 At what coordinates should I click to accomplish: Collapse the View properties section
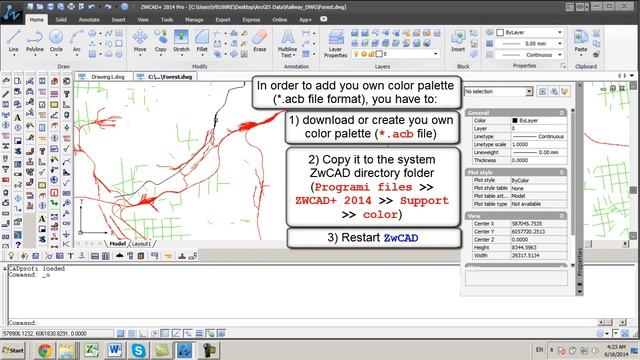point(562,216)
